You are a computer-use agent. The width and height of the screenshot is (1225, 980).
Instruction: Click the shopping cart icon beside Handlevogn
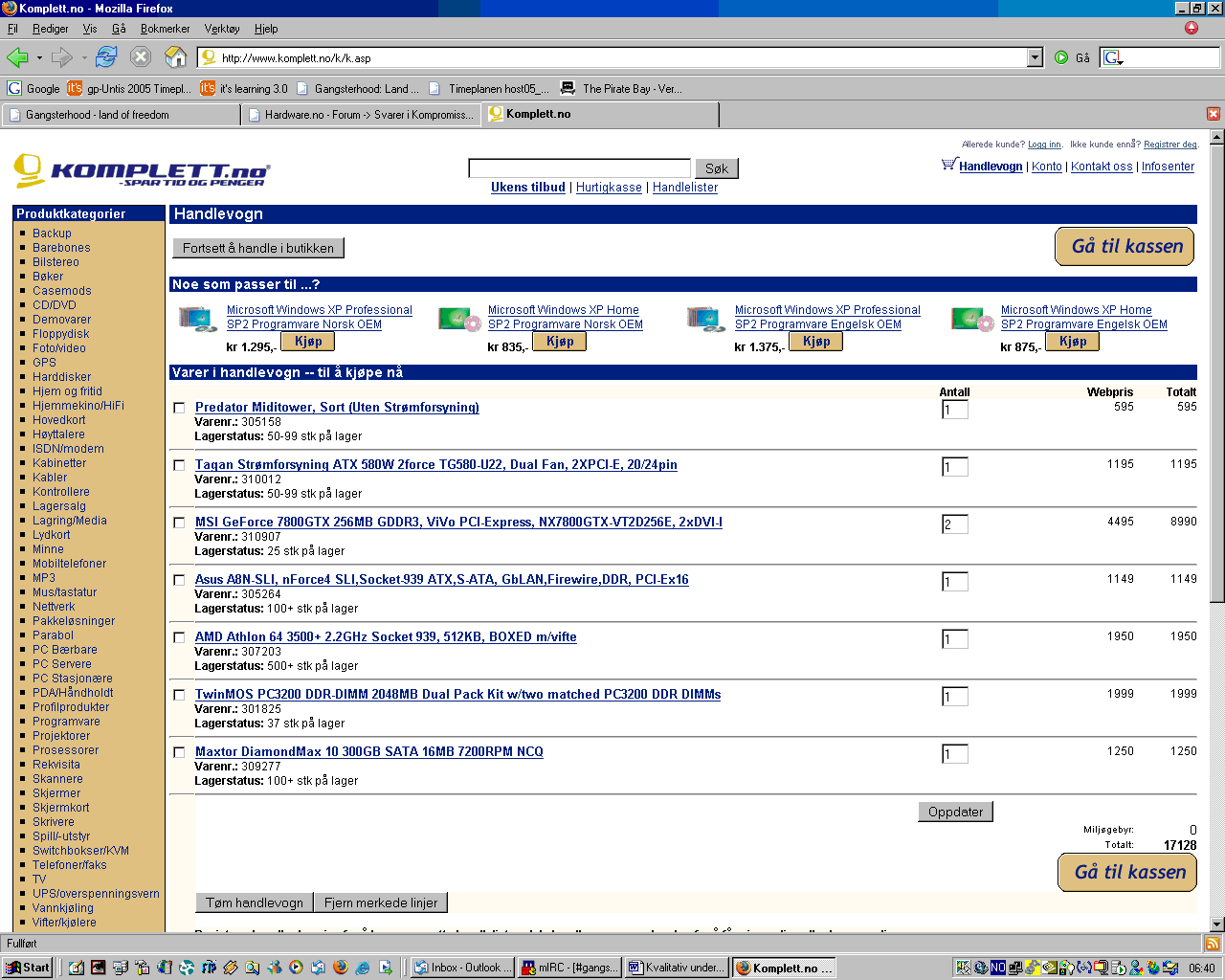pyautogui.click(x=948, y=165)
